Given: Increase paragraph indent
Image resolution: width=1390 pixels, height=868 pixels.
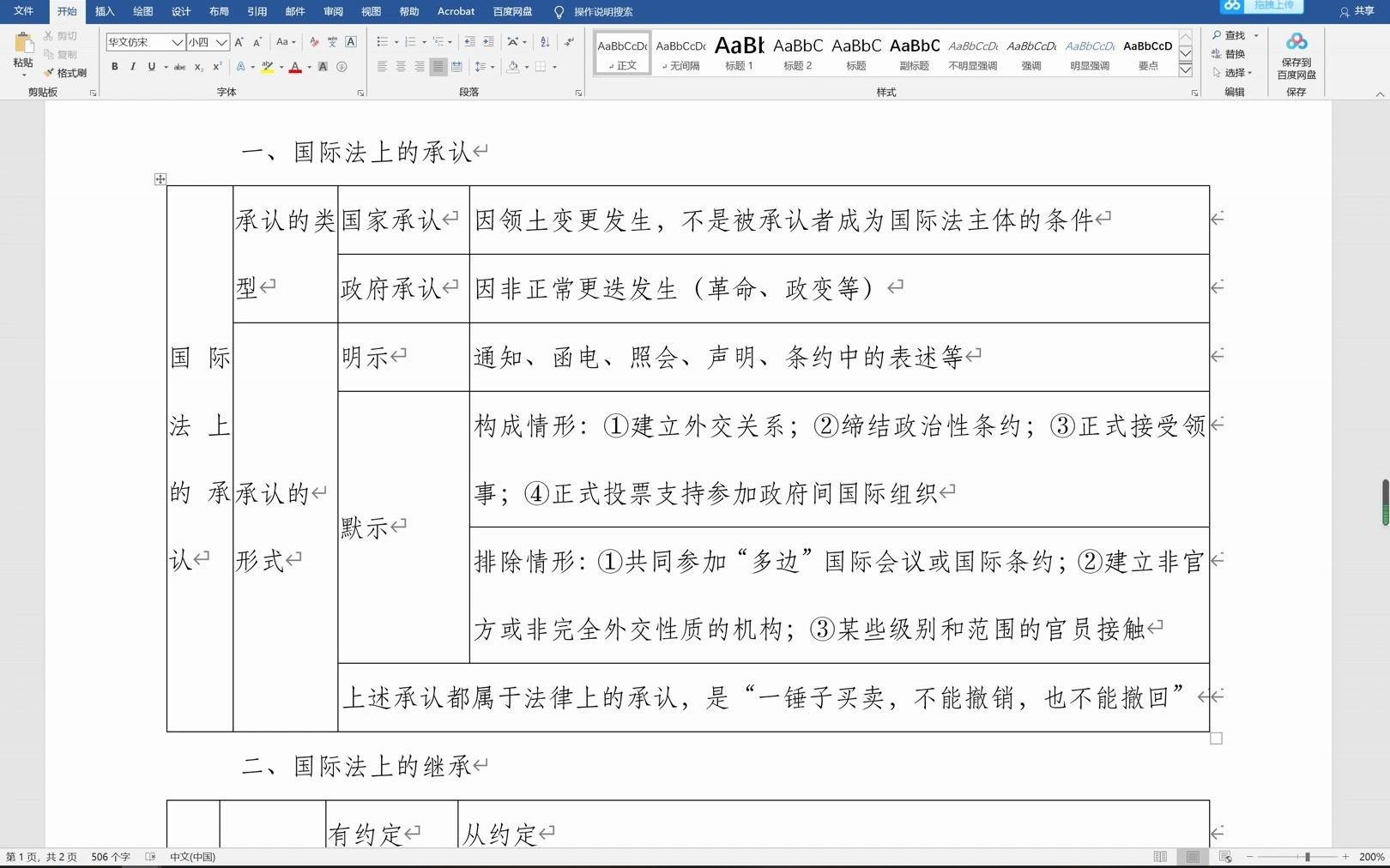Looking at the screenshot, I should [488, 42].
